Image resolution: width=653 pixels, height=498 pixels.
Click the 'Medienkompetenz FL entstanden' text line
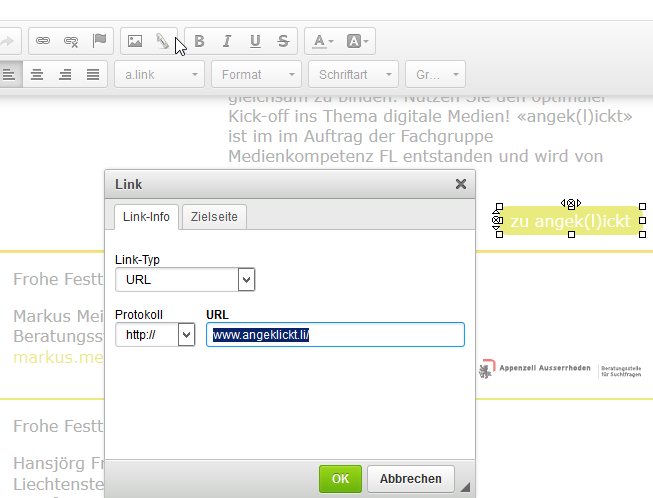[x=415, y=157]
